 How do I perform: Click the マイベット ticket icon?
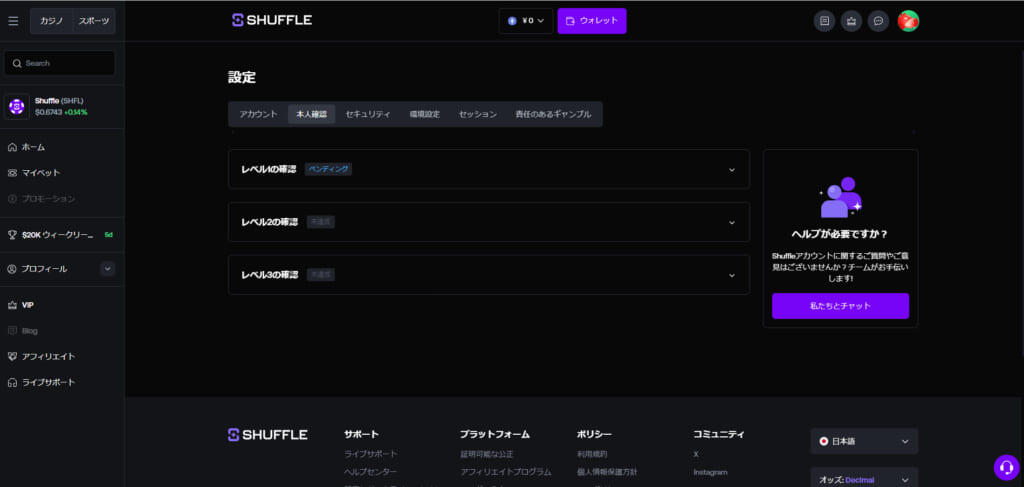[x=12, y=173]
